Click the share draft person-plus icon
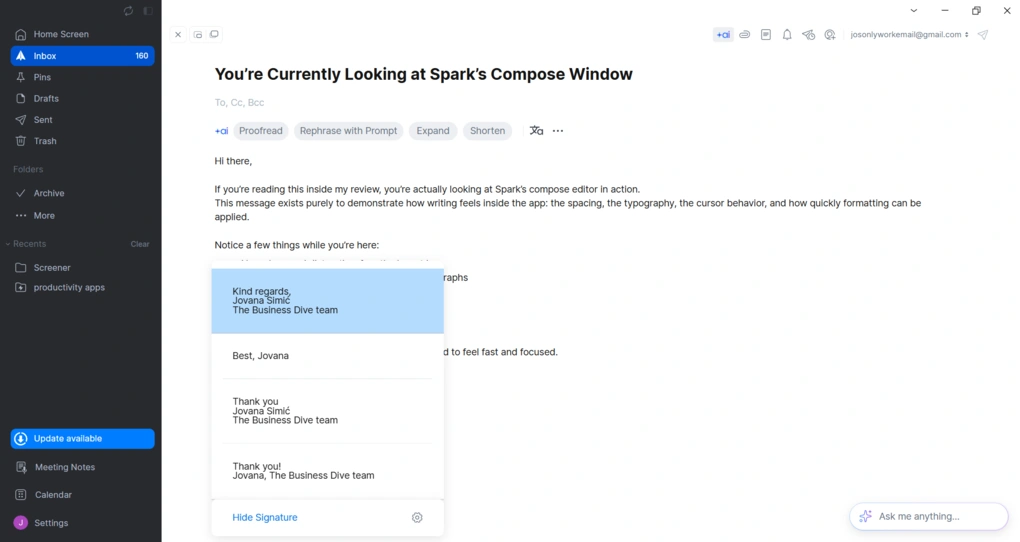The image size is (1020, 542). [830, 34]
